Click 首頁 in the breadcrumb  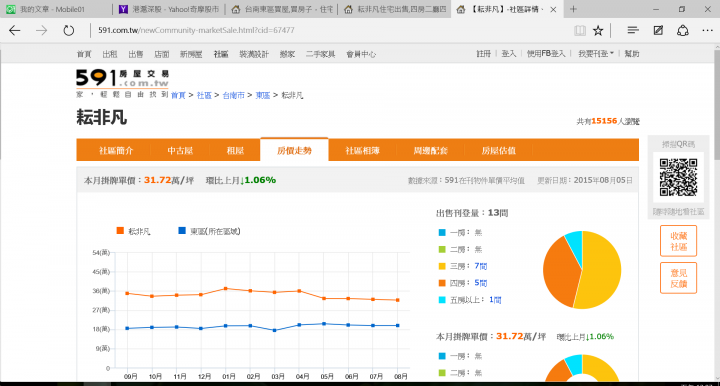(178, 95)
